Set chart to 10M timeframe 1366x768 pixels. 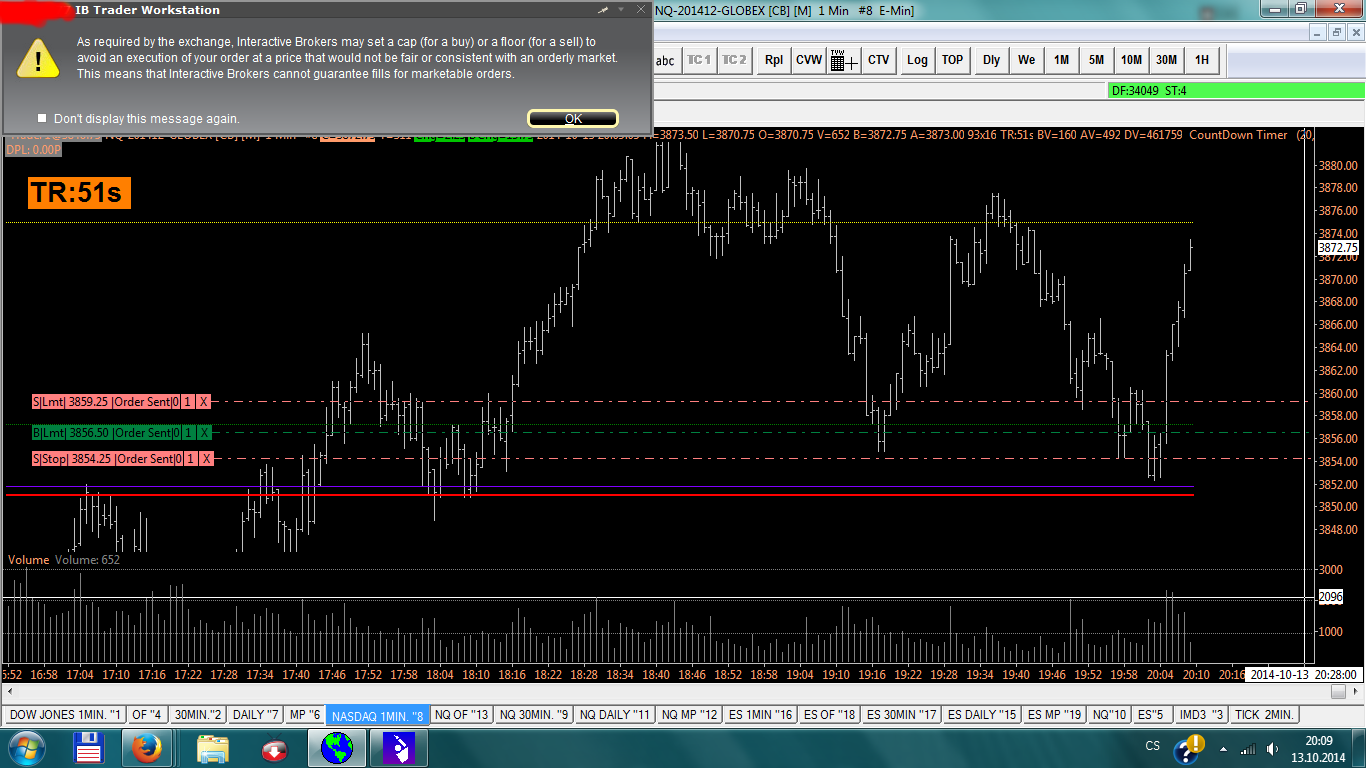[1132, 60]
